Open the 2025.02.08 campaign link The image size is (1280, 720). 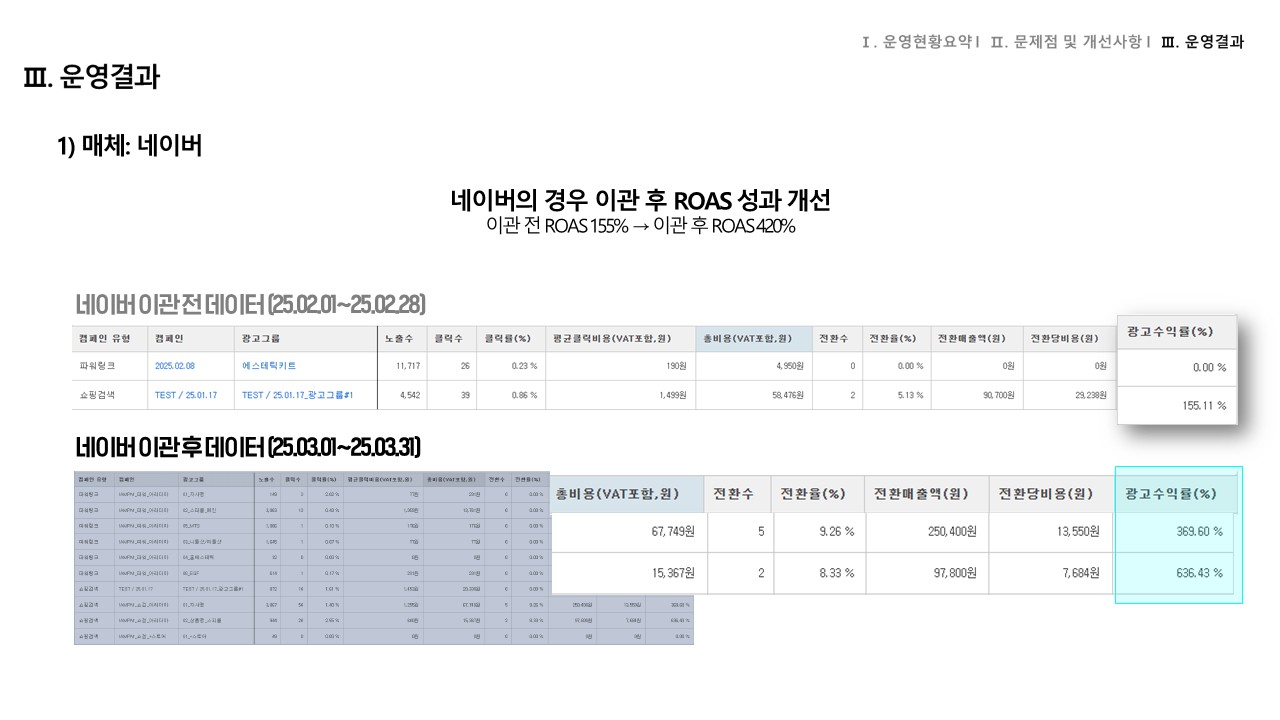click(175, 366)
